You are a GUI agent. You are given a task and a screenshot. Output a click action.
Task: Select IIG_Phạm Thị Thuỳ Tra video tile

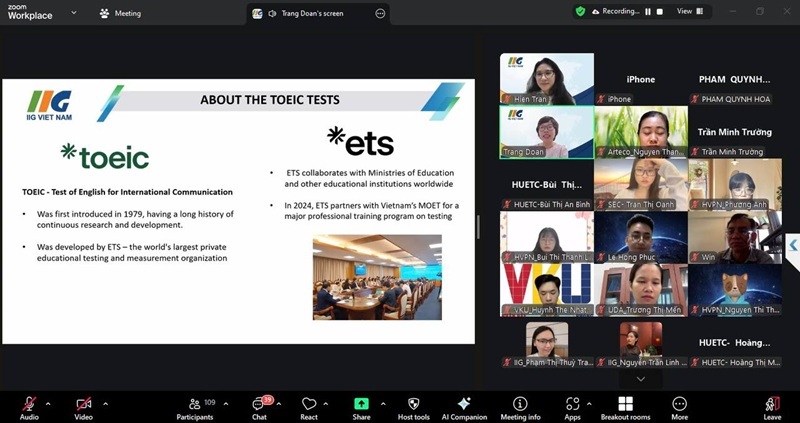[547, 343]
